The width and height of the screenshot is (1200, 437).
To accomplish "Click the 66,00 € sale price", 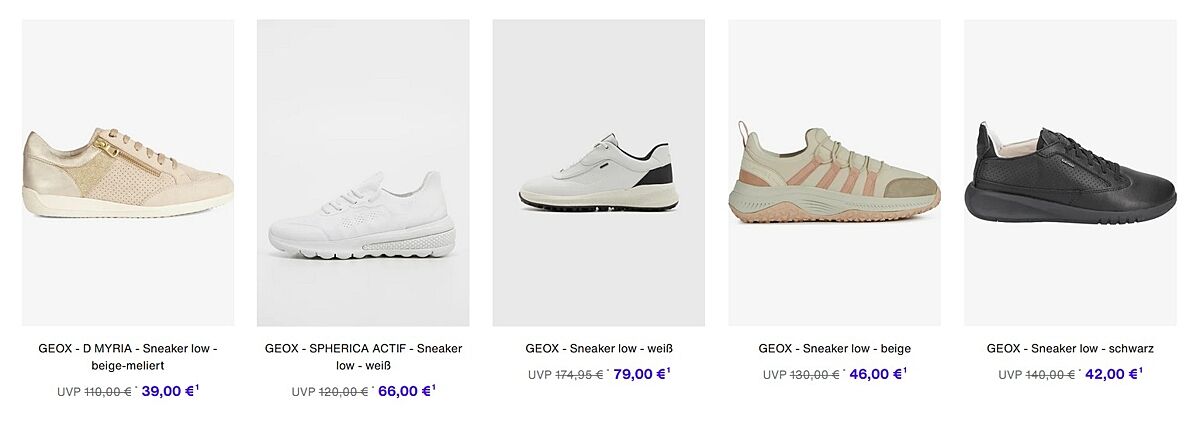I will [x=406, y=391].
